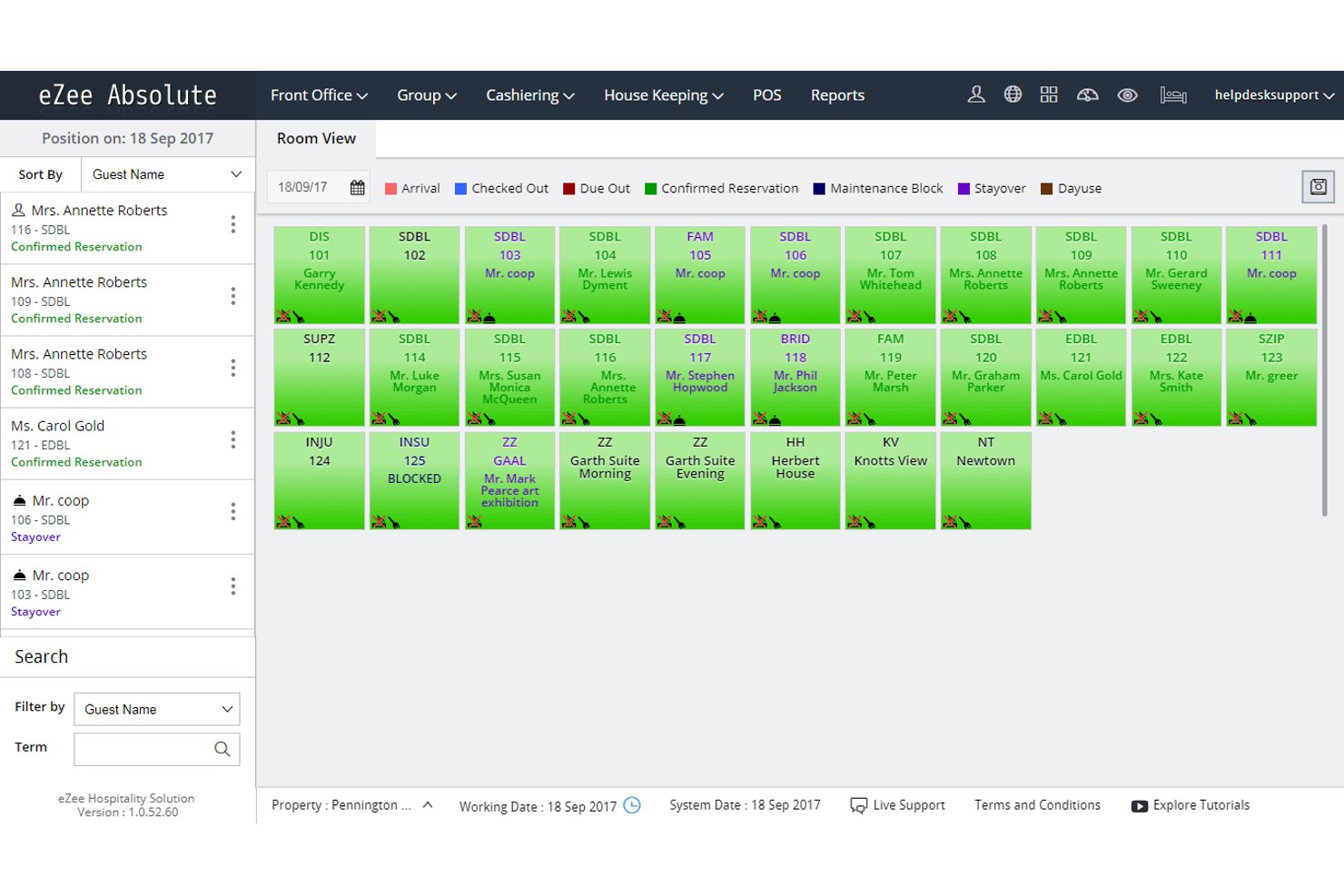The image size is (1344, 896).
Task: Select the Room View tab
Action: pos(316,139)
